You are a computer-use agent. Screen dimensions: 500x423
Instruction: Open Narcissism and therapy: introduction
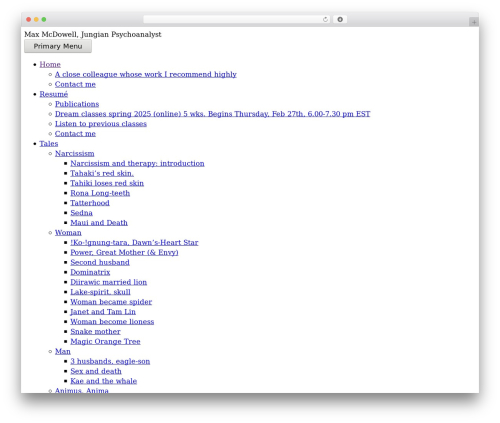(137, 163)
